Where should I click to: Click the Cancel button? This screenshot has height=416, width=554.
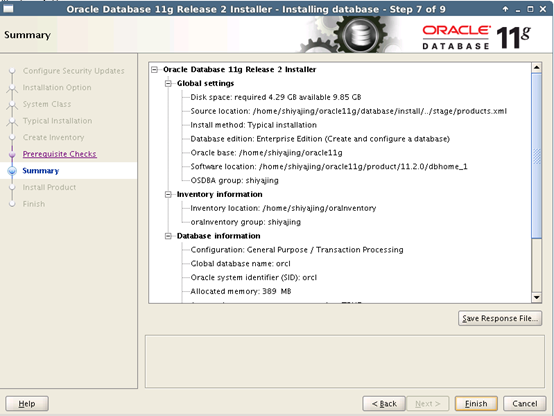click(x=525, y=404)
